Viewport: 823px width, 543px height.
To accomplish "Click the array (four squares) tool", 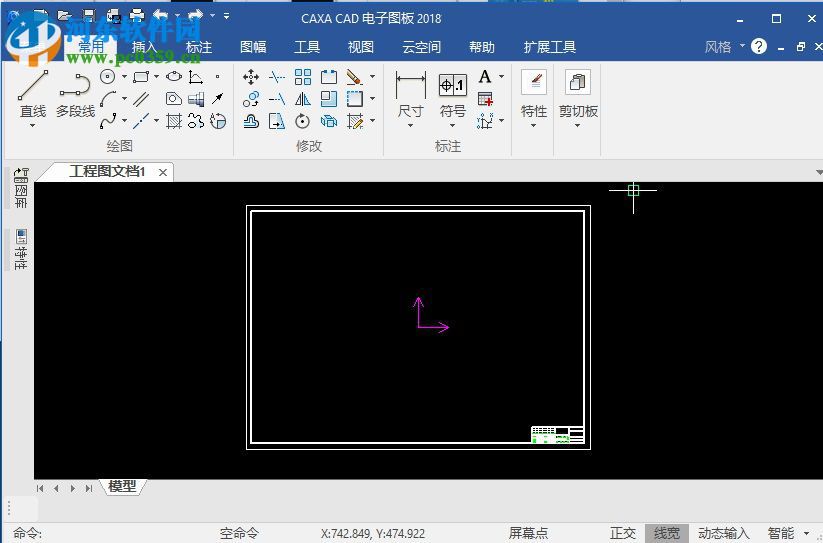I will (303, 77).
